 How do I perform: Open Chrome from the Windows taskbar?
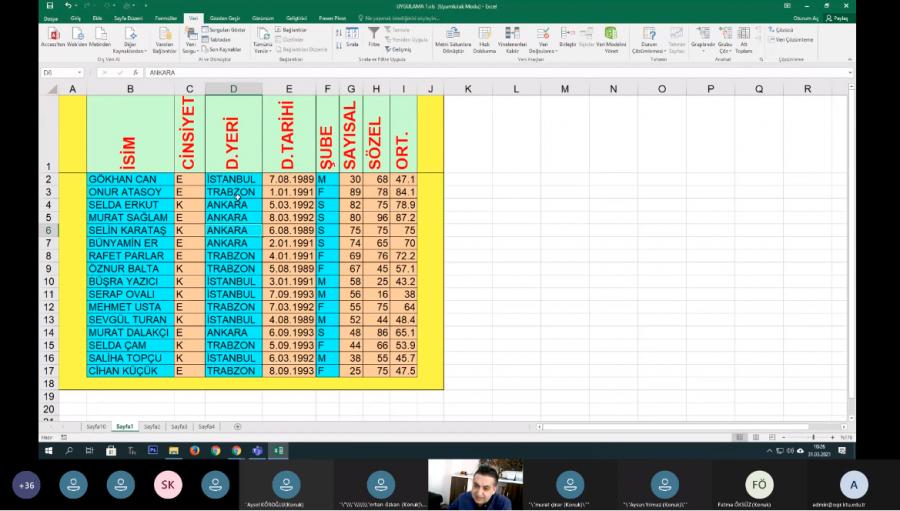tap(215, 451)
